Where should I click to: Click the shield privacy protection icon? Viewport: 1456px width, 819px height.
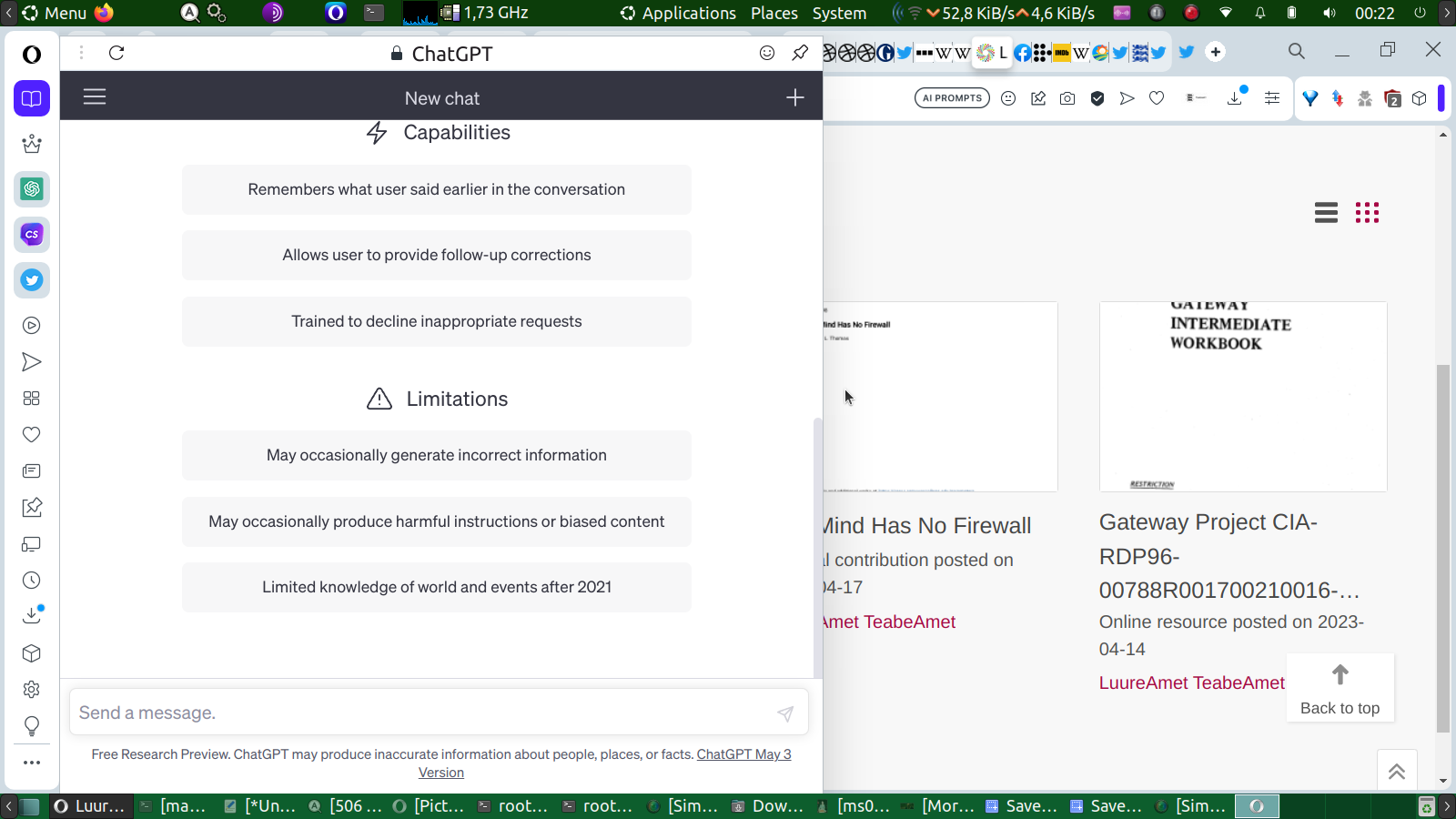pyautogui.click(x=1097, y=98)
